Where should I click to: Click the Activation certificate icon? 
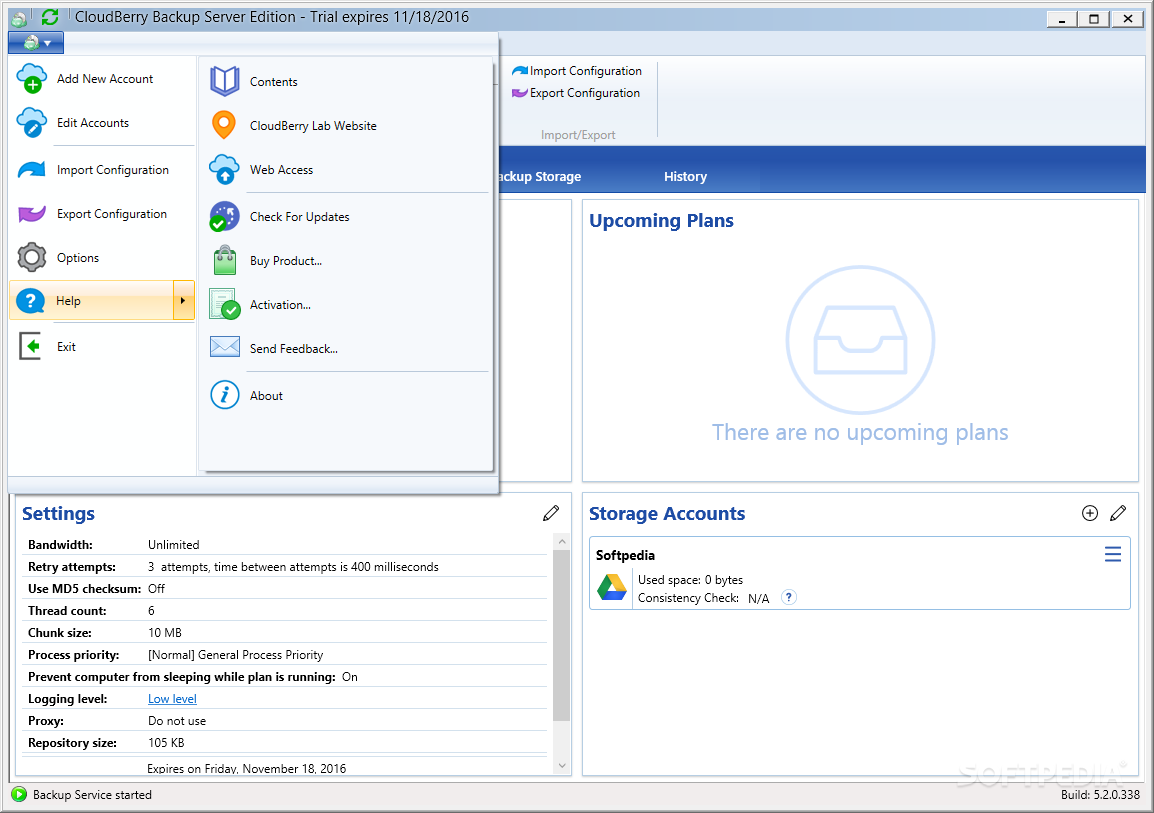pyautogui.click(x=224, y=304)
